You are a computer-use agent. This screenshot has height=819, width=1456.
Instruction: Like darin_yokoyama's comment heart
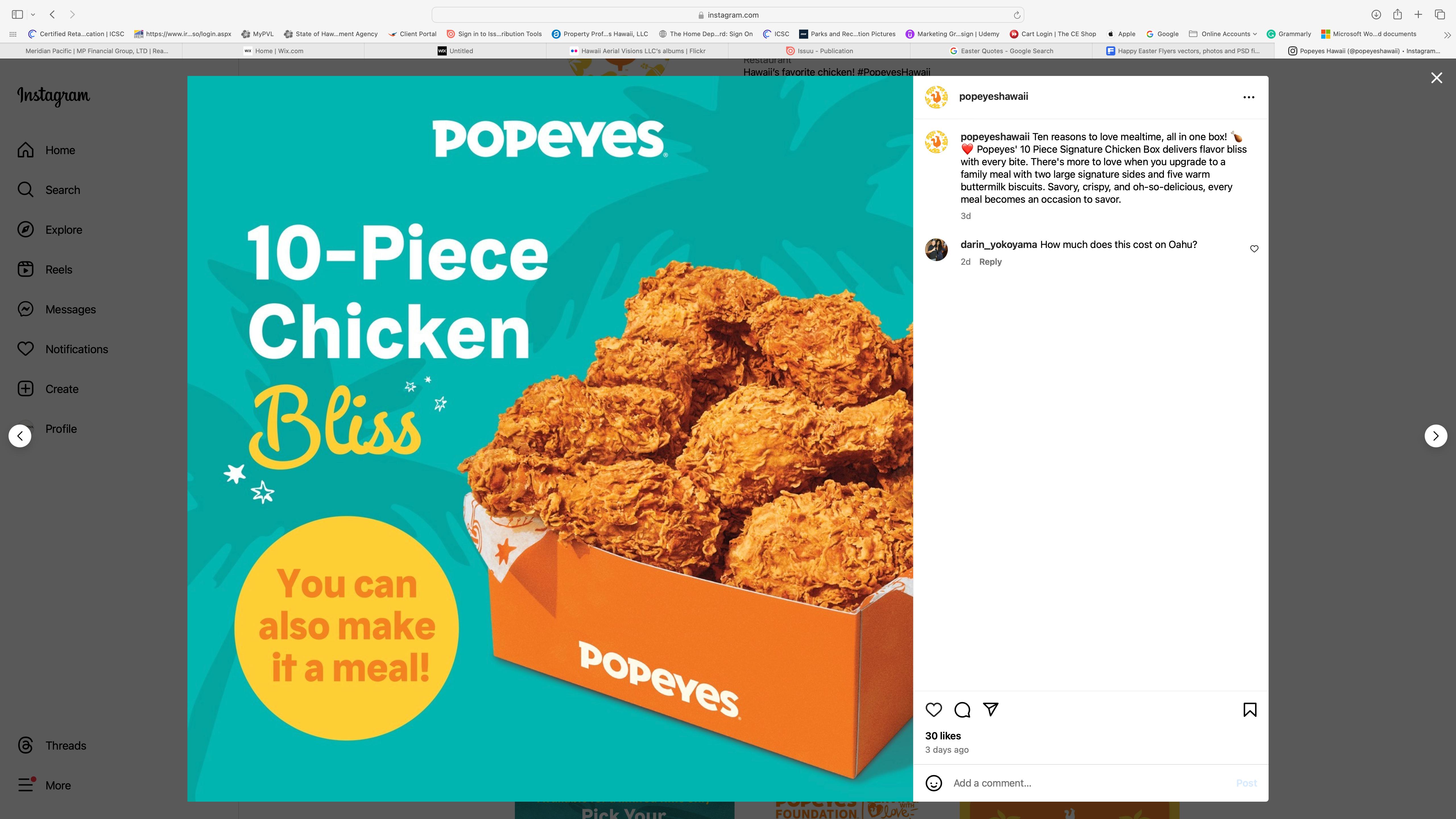tap(1254, 249)
